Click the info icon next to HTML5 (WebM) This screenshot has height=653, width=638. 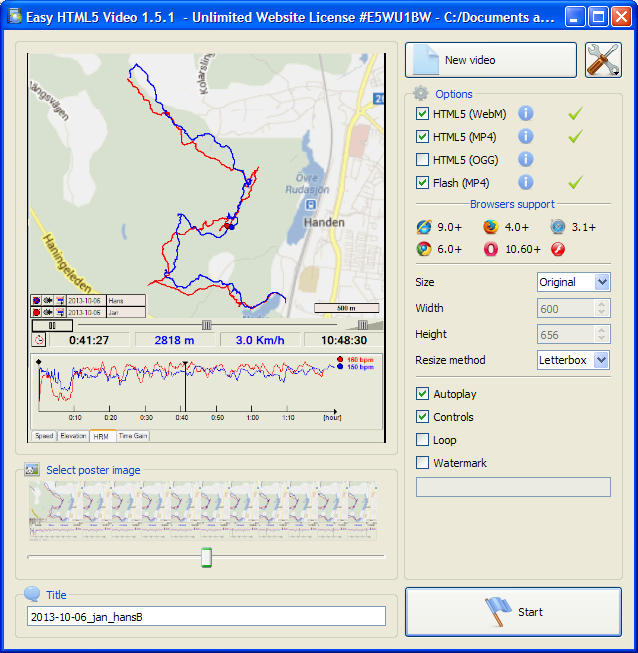point(526,113)
